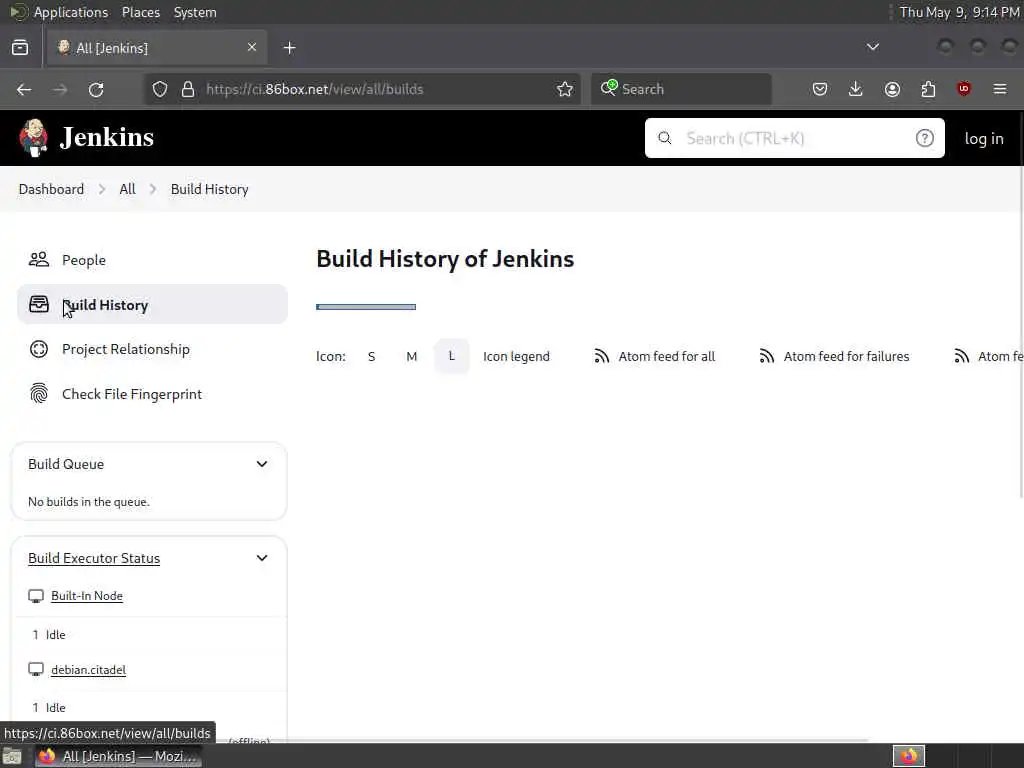
Task: Click the magnifier icon in Jenkins search
Action: click(664, 138)
